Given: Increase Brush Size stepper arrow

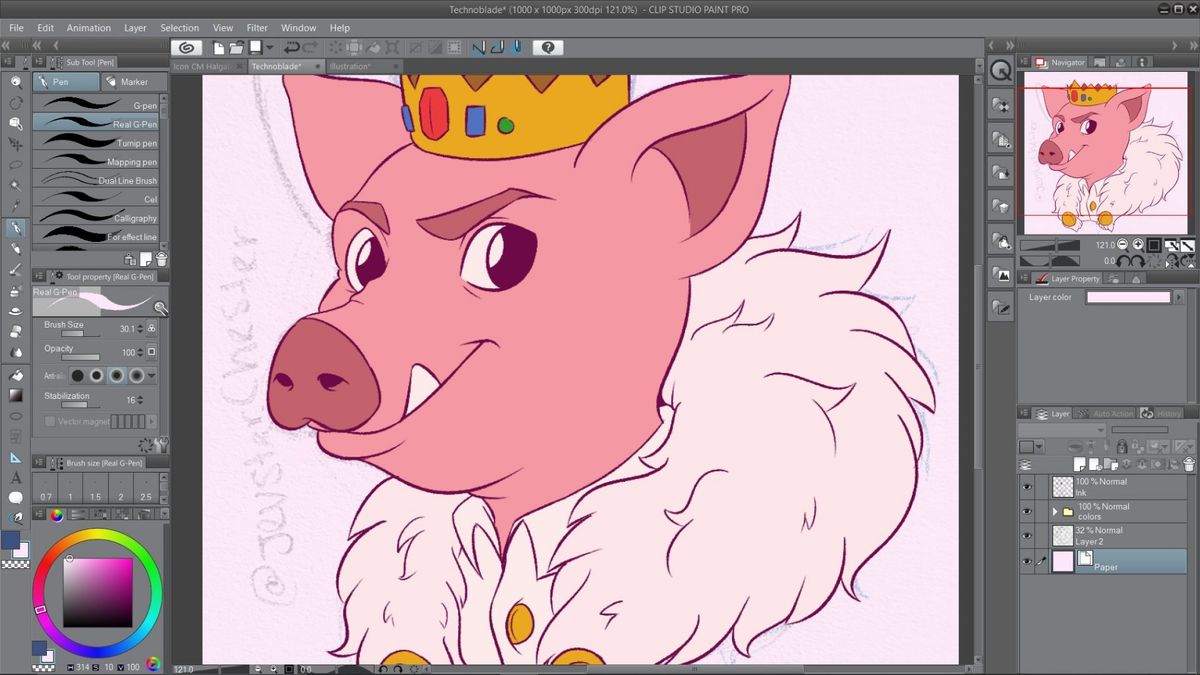Looking at the screenshot, I should 141,325.
